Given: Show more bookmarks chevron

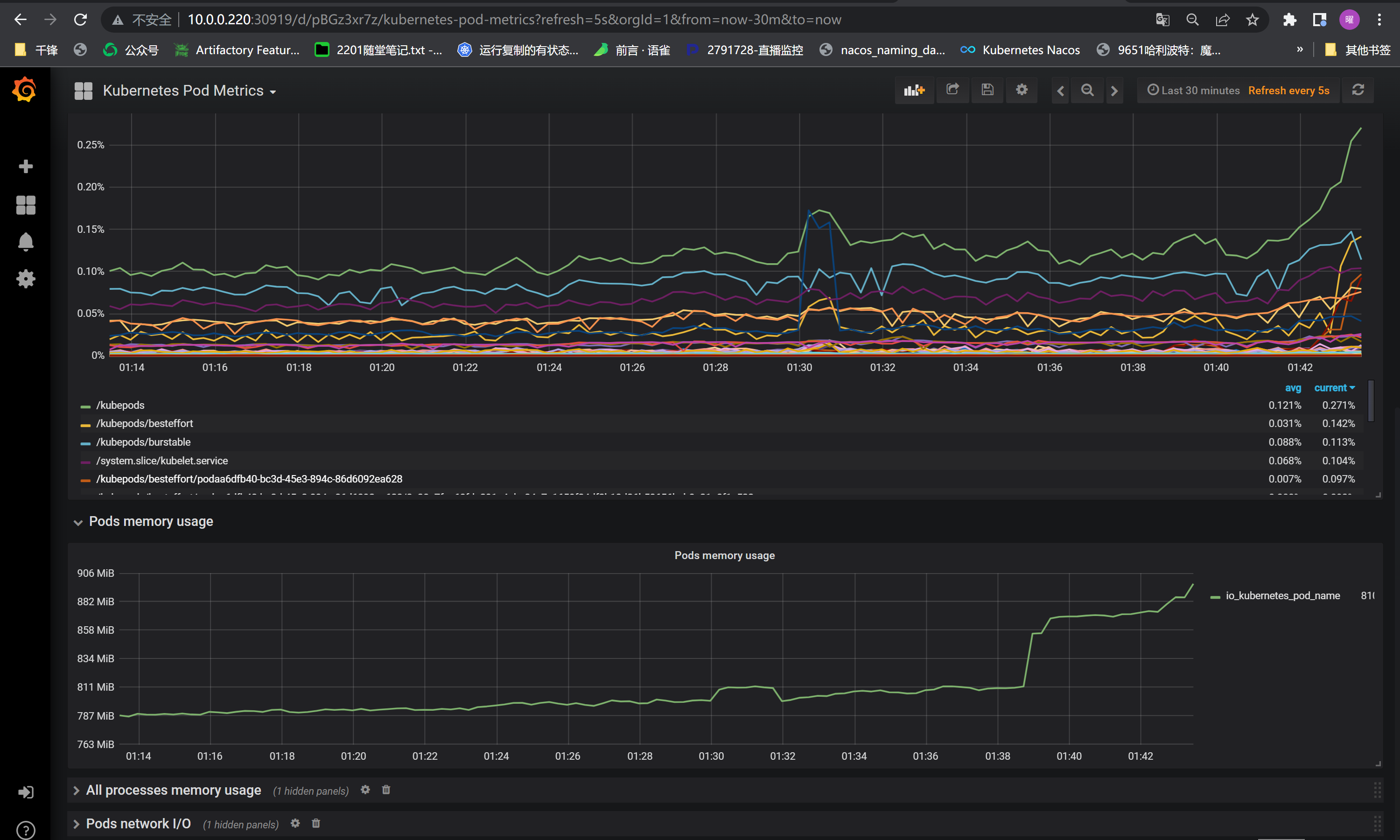Looking at the screenshot, I should (x=1300, y=50).
